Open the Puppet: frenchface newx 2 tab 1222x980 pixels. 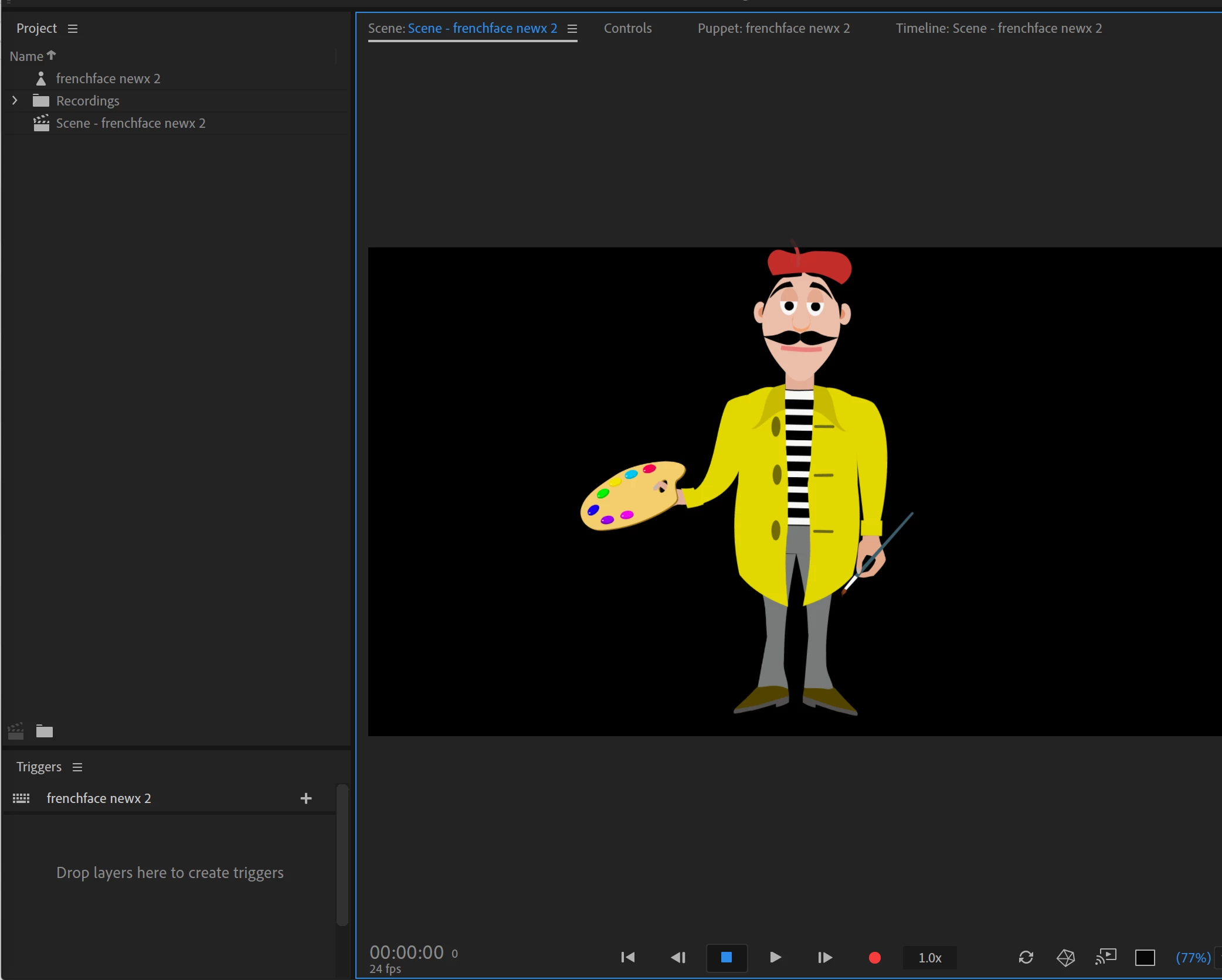773,28
